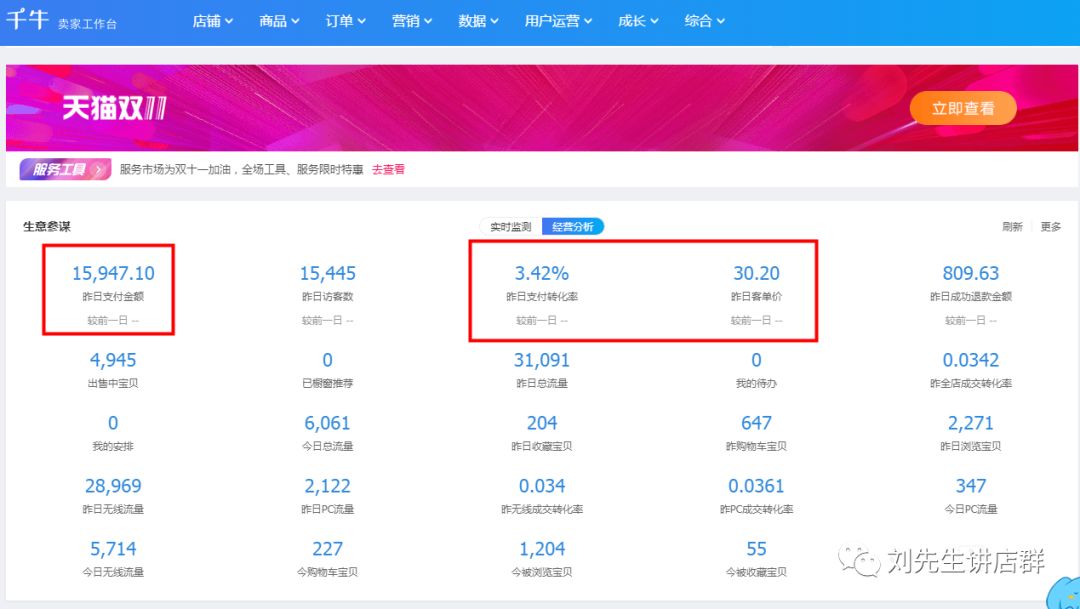Open the 订单 dropdown in the top bar
The width and height of the screenshot is (1080, 609).
(345, 21)
